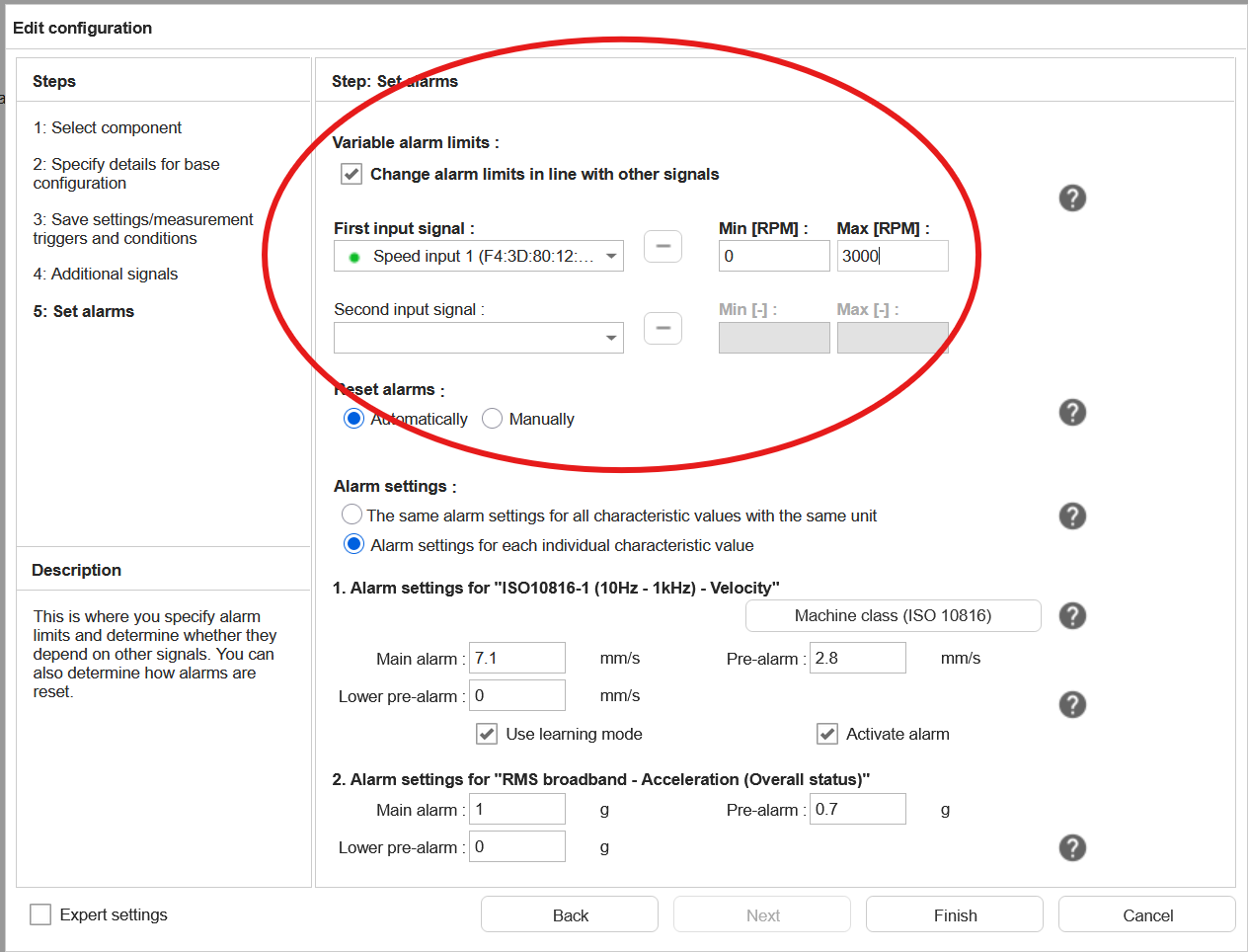Image resolution: width=1248 pixels, height=952 pixels.
Task: Open help beside Alarm settings options
Action: (1072, 516)
